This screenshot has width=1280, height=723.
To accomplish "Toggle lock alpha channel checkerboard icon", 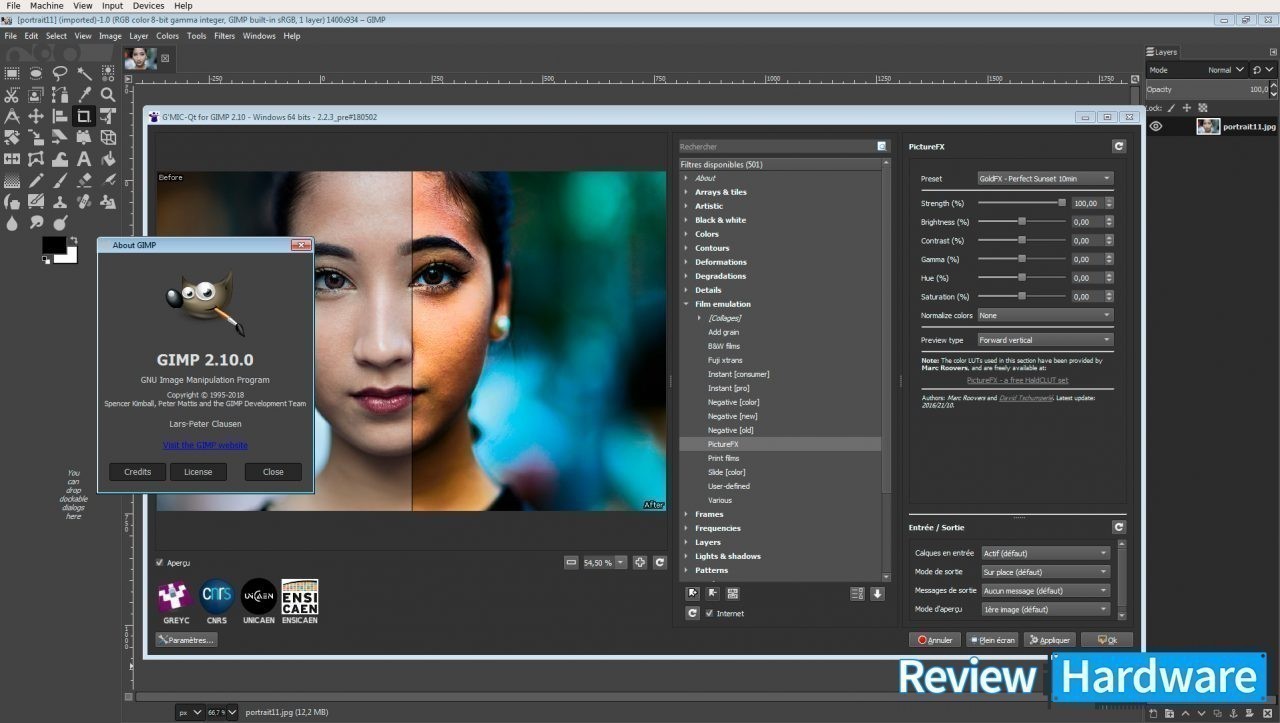I will pos(1203,107).
